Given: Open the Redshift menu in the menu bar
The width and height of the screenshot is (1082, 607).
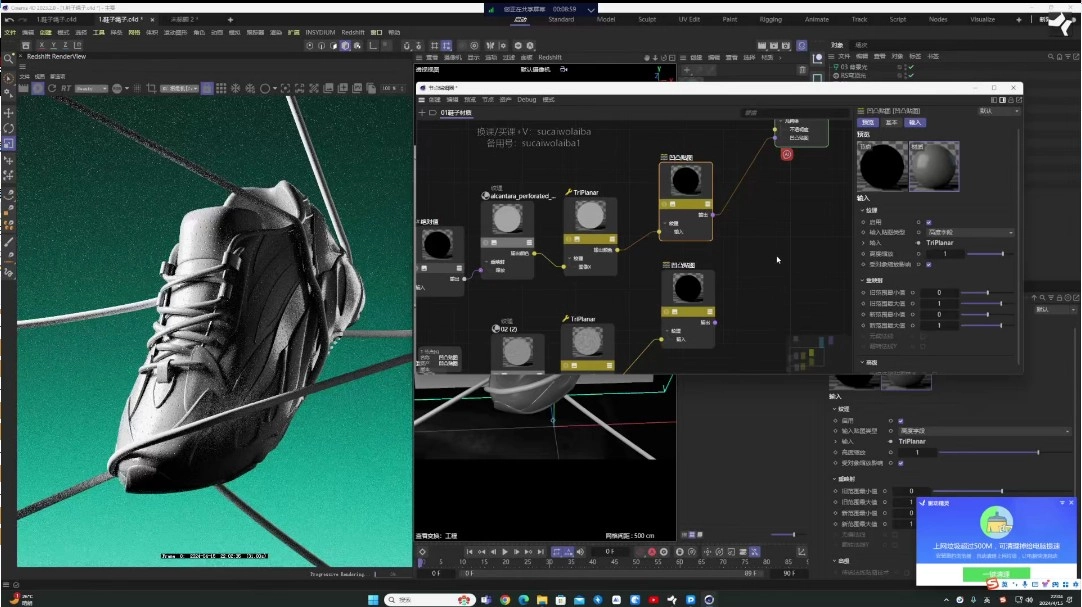Looking at the screenshot, I should coord(352,32).
